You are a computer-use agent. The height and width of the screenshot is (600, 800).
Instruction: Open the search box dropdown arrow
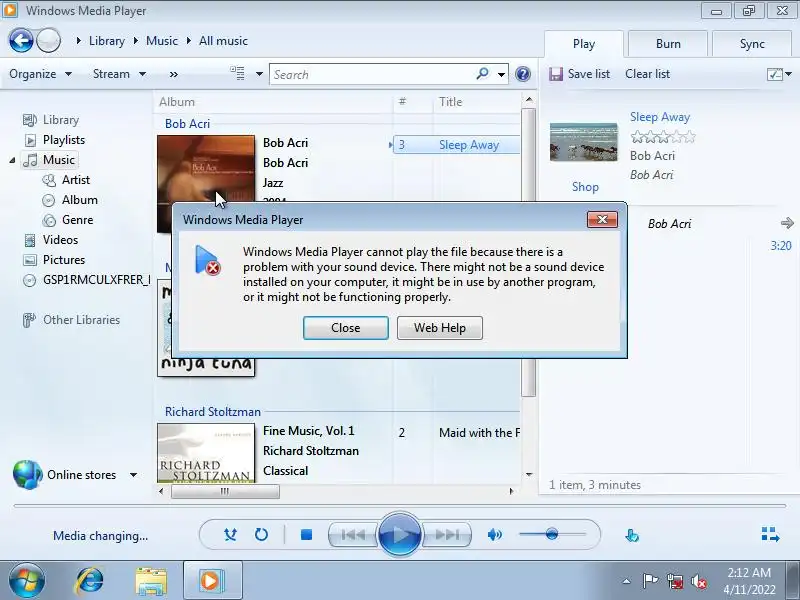[502, 74]
